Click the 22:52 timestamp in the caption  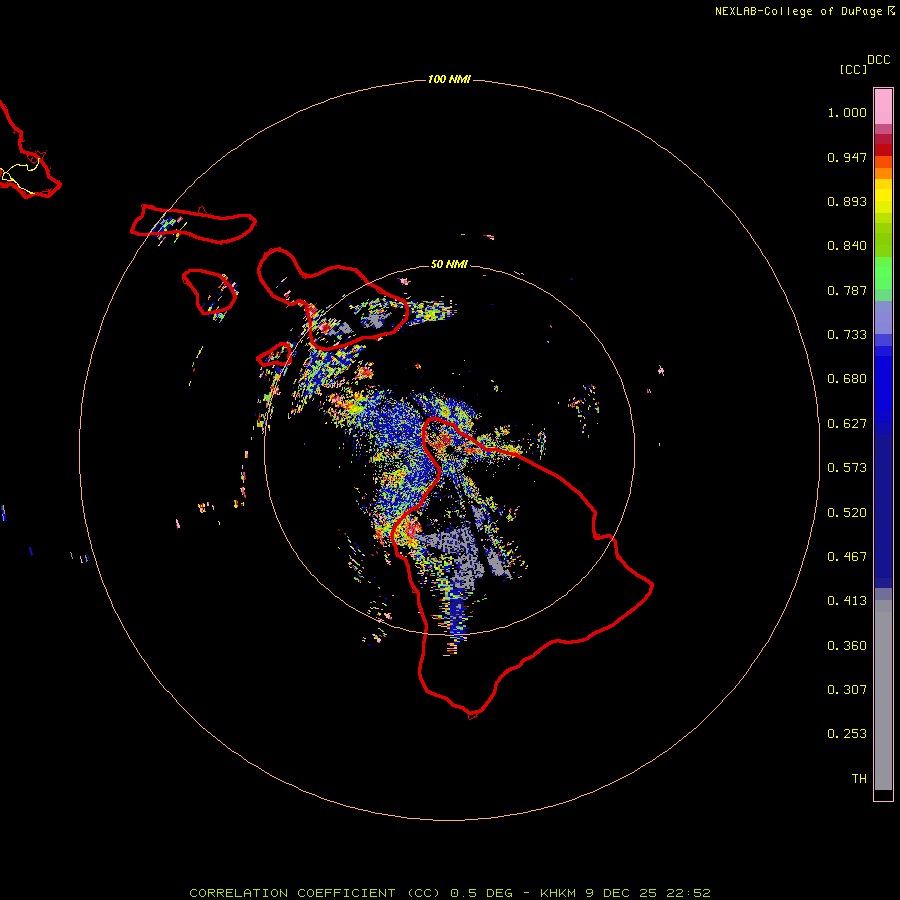(x=688, y=893)
